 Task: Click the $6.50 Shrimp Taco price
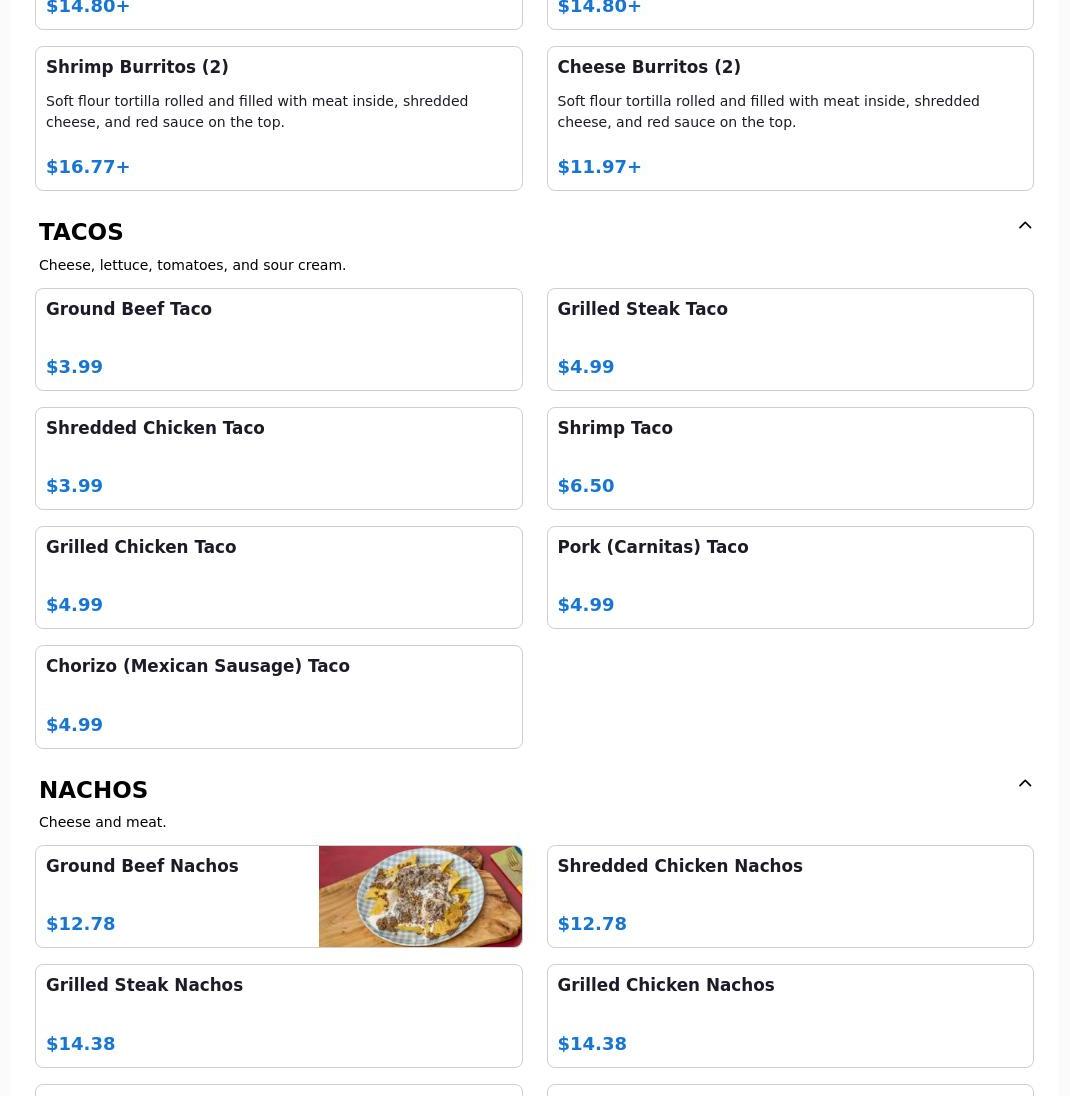click(586, 486)
